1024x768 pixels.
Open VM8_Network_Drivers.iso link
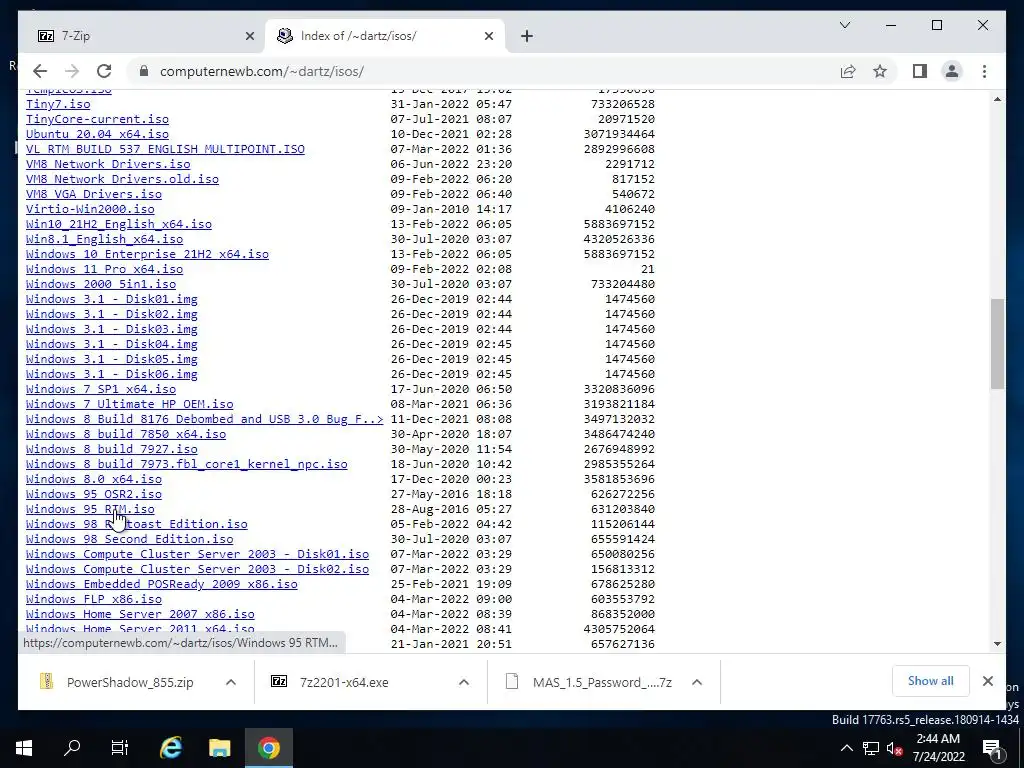click(108, 164)
